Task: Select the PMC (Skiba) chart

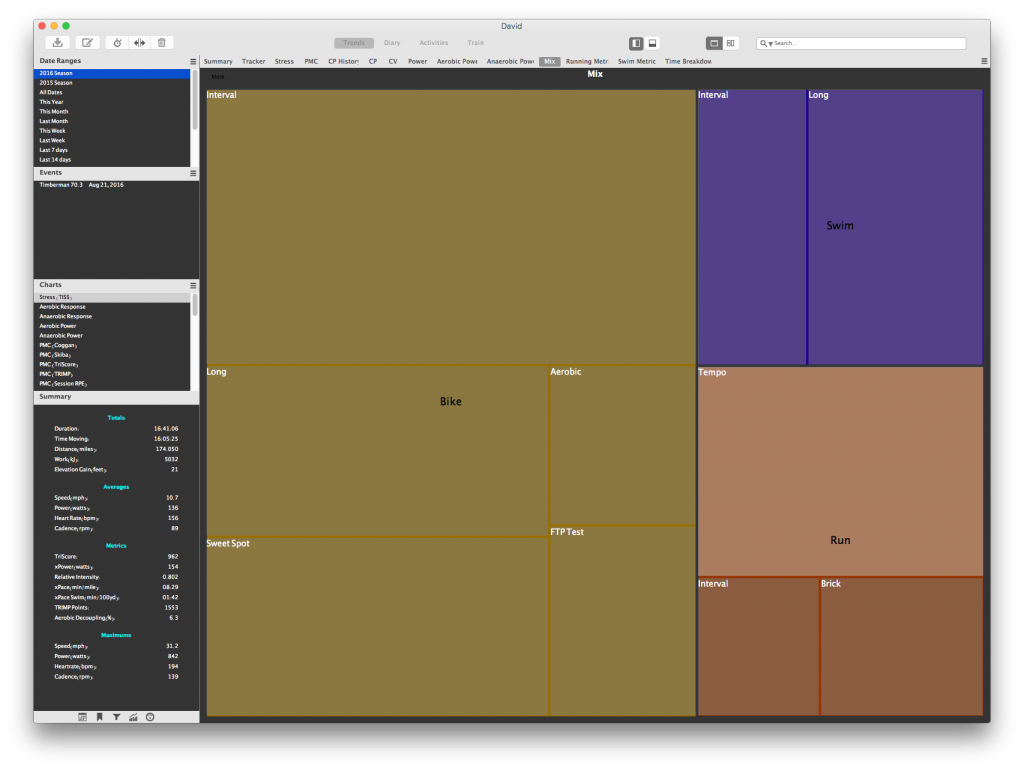Action: click(112, 355)
